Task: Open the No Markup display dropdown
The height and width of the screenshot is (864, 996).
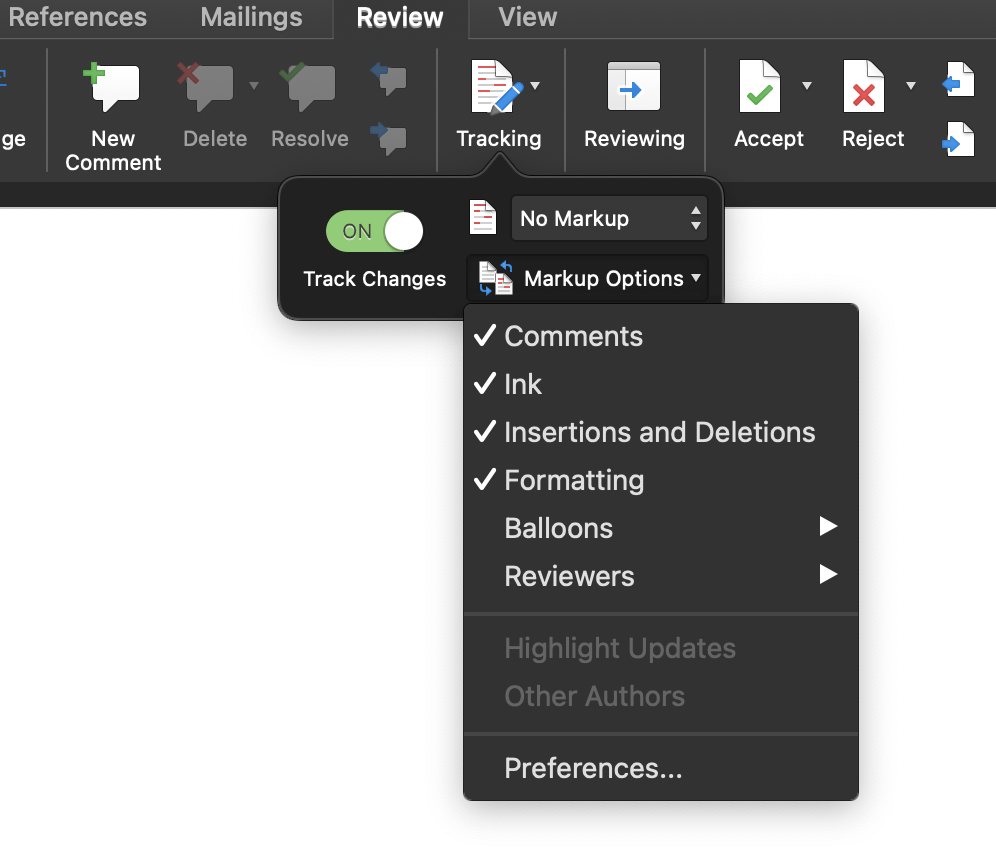Action: pos(608,218)
